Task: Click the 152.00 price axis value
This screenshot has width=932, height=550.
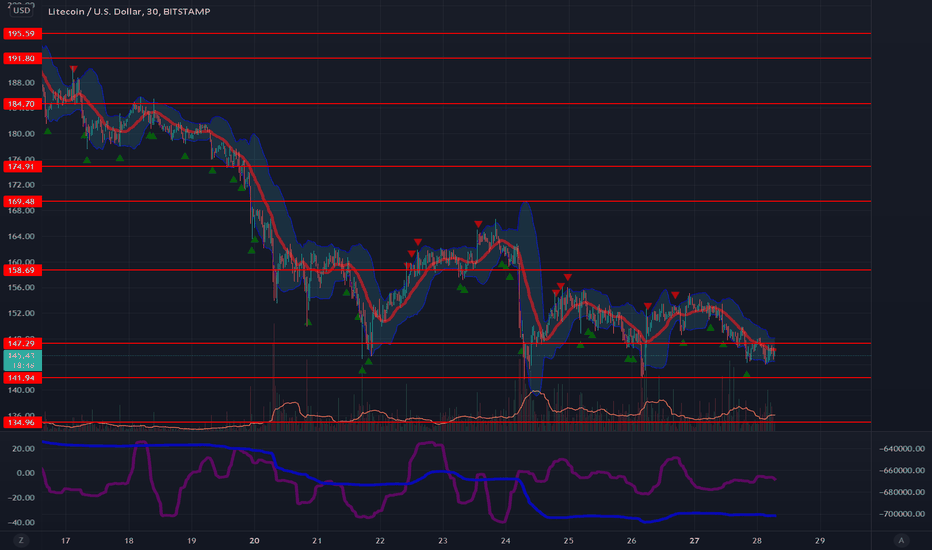Action: (21, 313)
